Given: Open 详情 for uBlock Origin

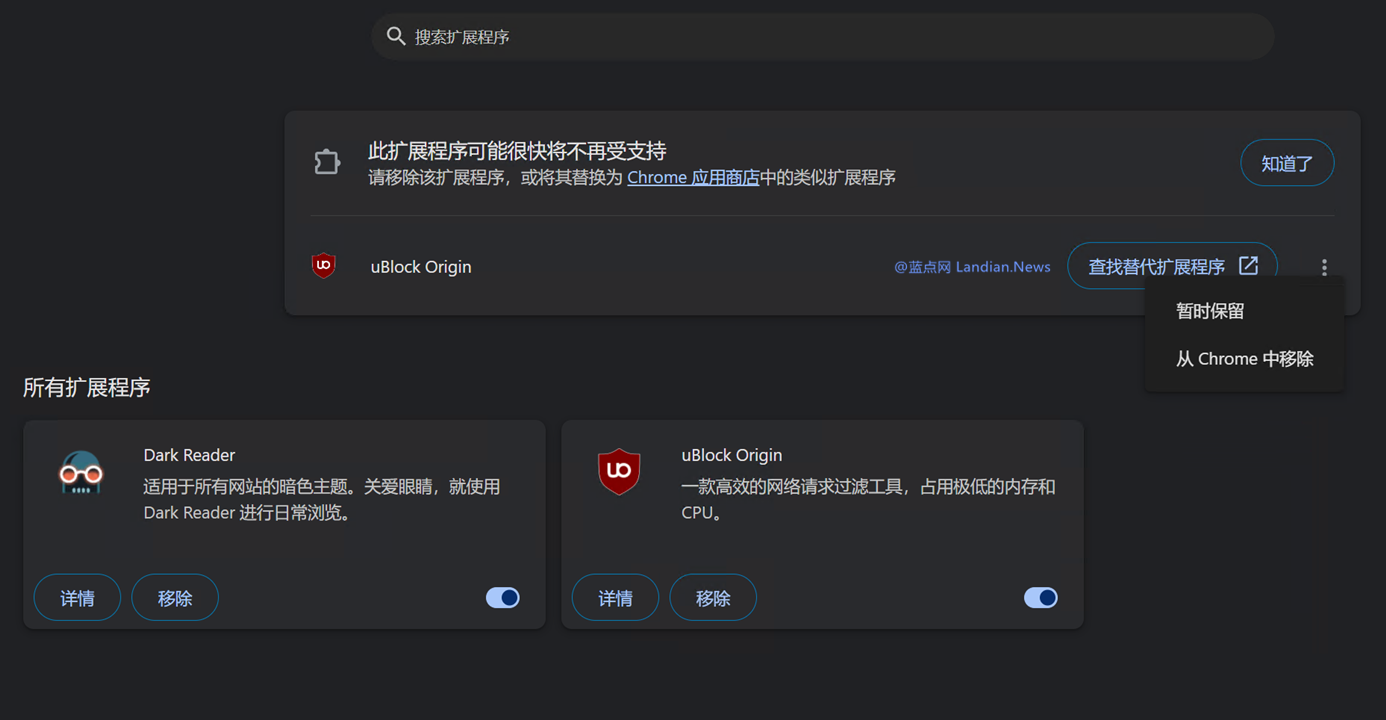Looking at the screenshot, I should [615, 598].
